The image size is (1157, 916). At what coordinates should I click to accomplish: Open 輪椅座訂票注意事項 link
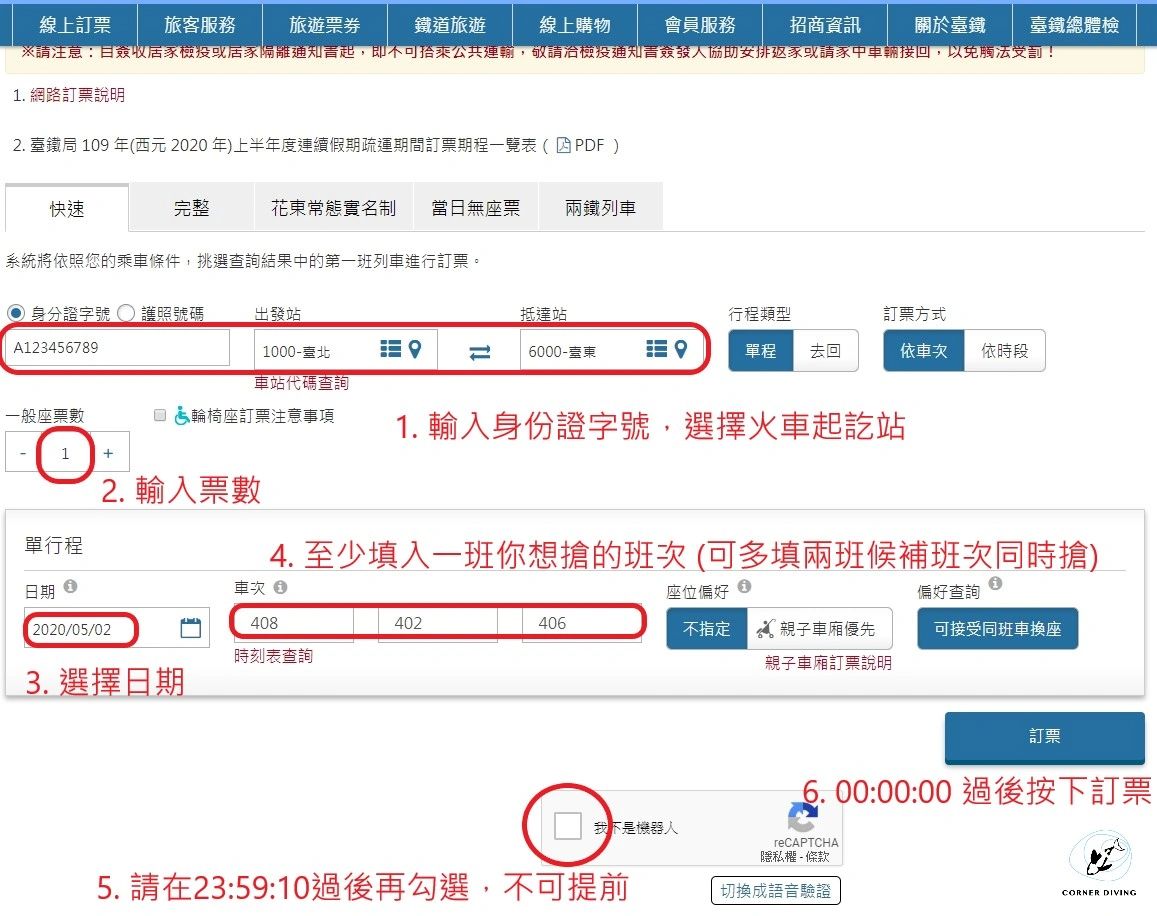pyautogui.click(x=263, y=416)
